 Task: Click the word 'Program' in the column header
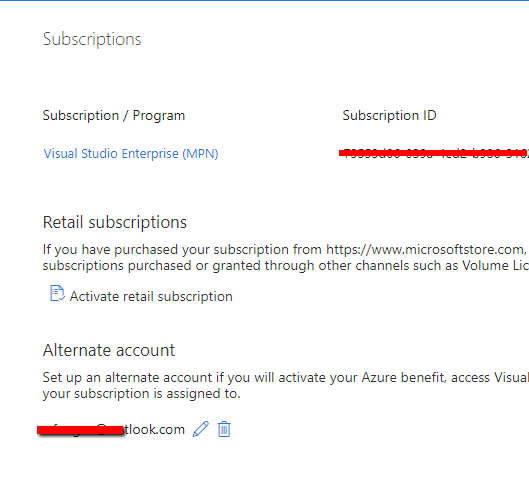coord(159,115)
